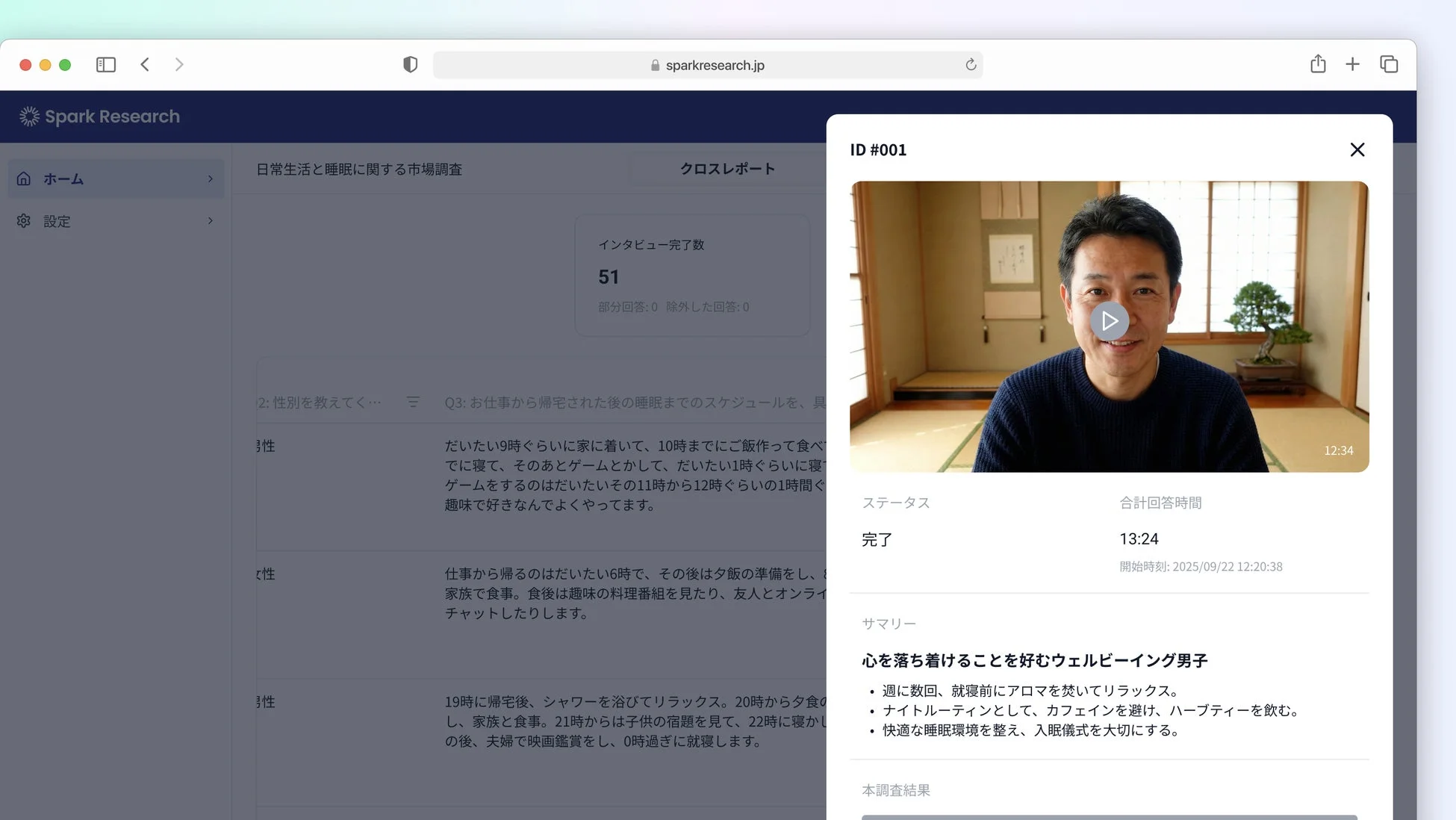This screenshot has height=820, width=1456.
Task: Close the ID #001 detail panel
Action: click(1357, 149)
